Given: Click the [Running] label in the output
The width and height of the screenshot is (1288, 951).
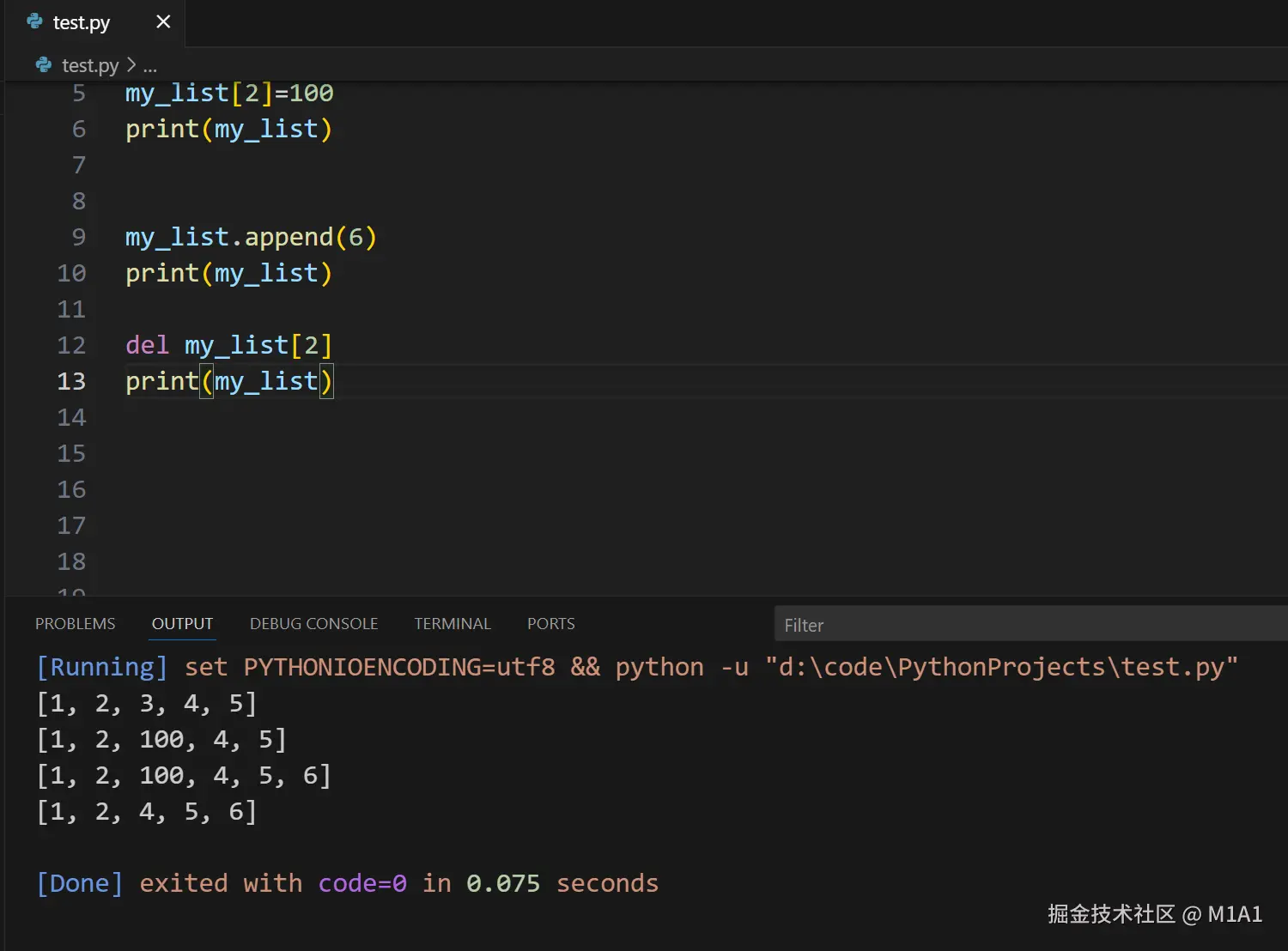Looking at the screenshot, I should click(102, 667).
